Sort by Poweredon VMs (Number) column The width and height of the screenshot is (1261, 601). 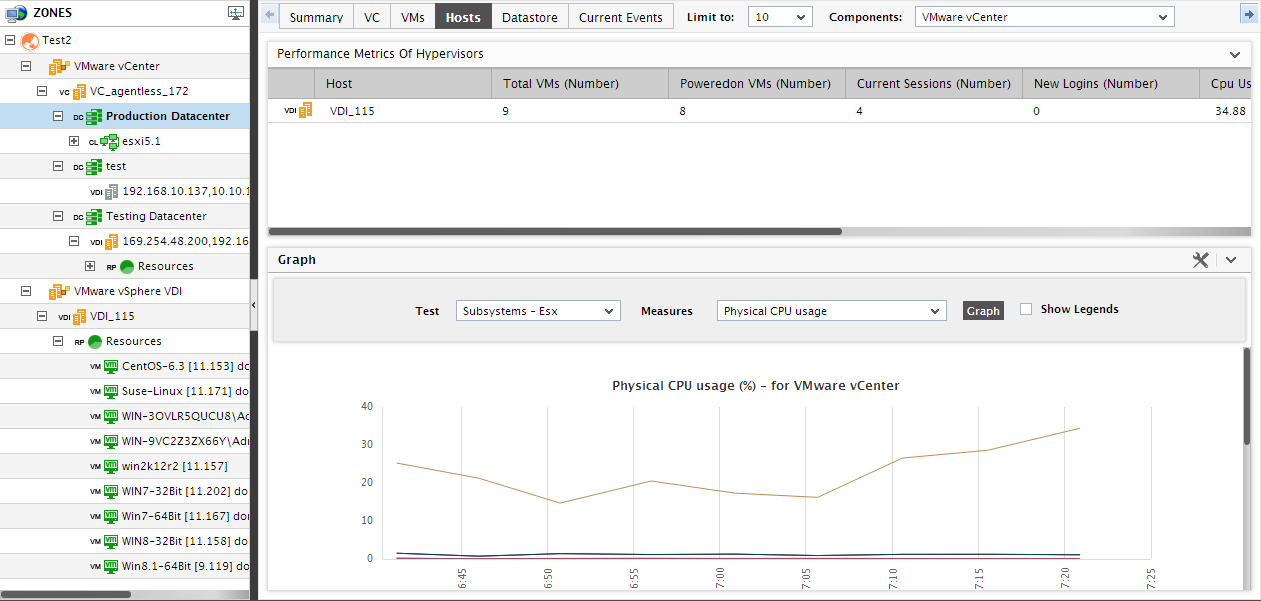coord(757,84)
